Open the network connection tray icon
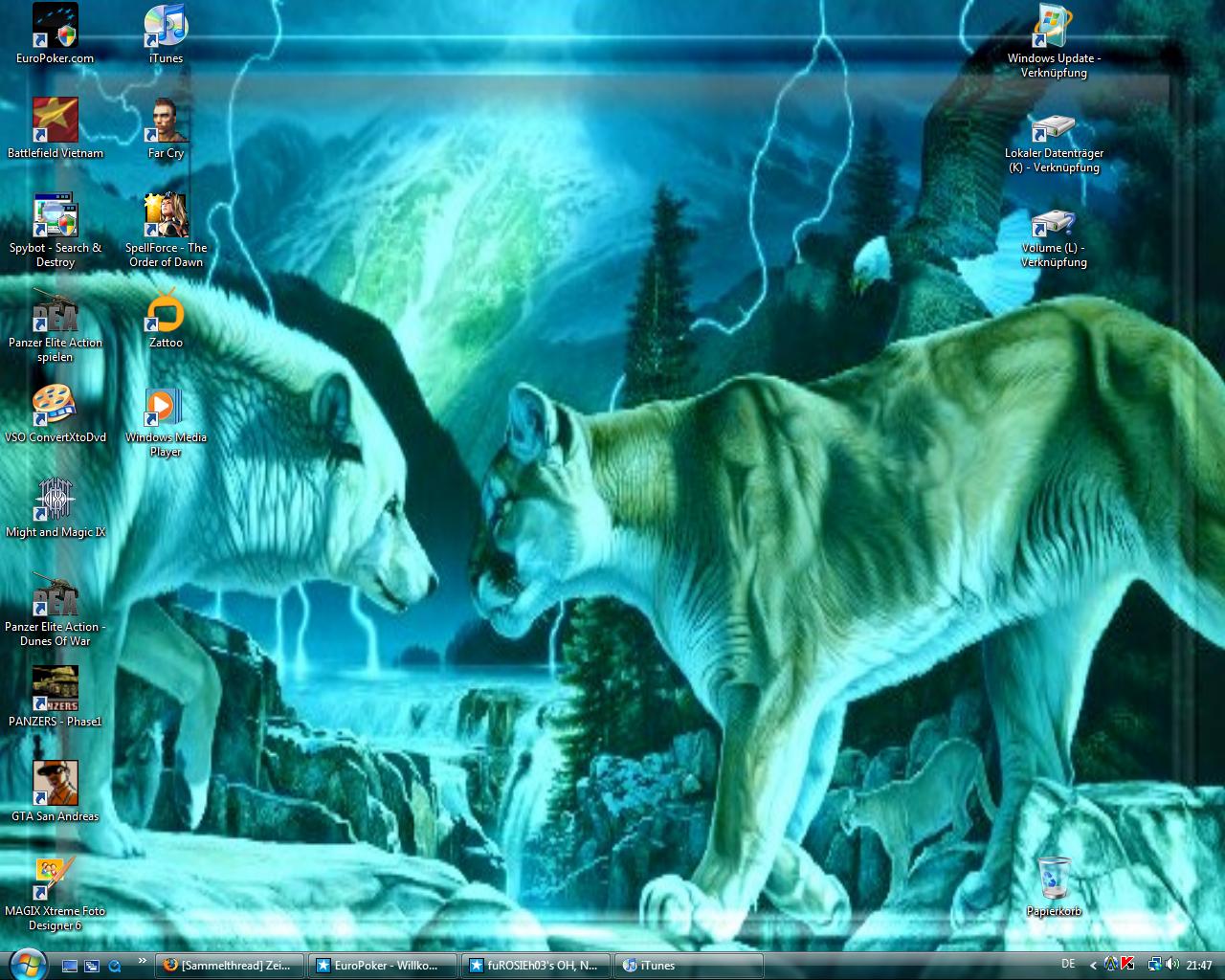The image size is (1225, 980). [x=1154, y=965]
